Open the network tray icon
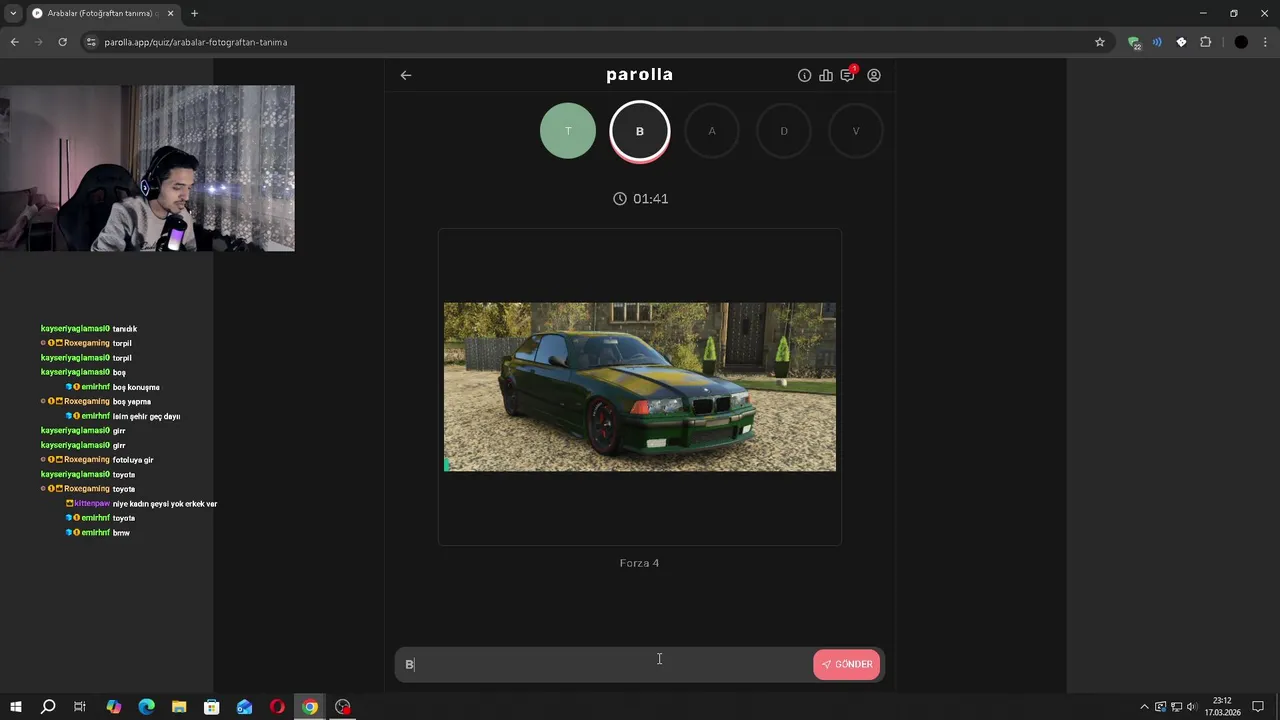The width and height of the screenshot is (1280, 720). [1176, 707]
